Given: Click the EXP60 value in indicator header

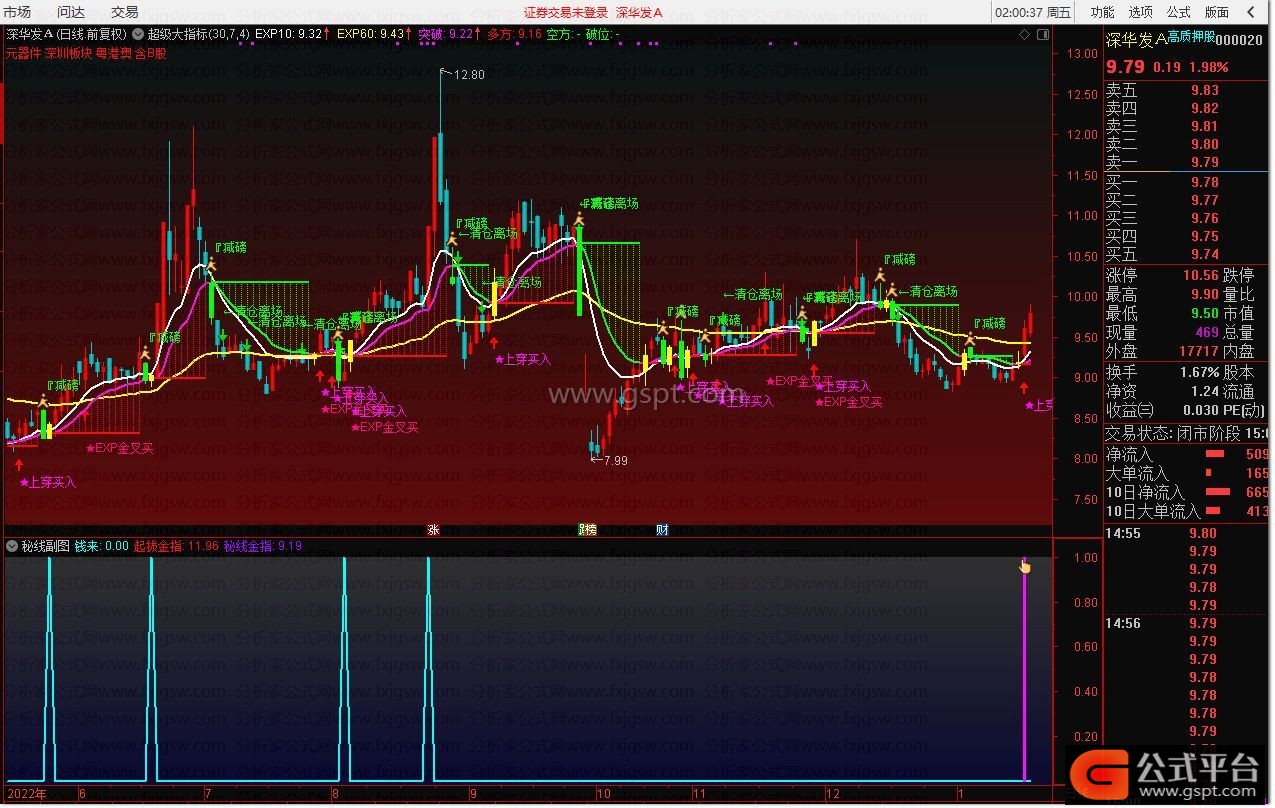Looking at the screenshot, I should [x=391, y=33].
